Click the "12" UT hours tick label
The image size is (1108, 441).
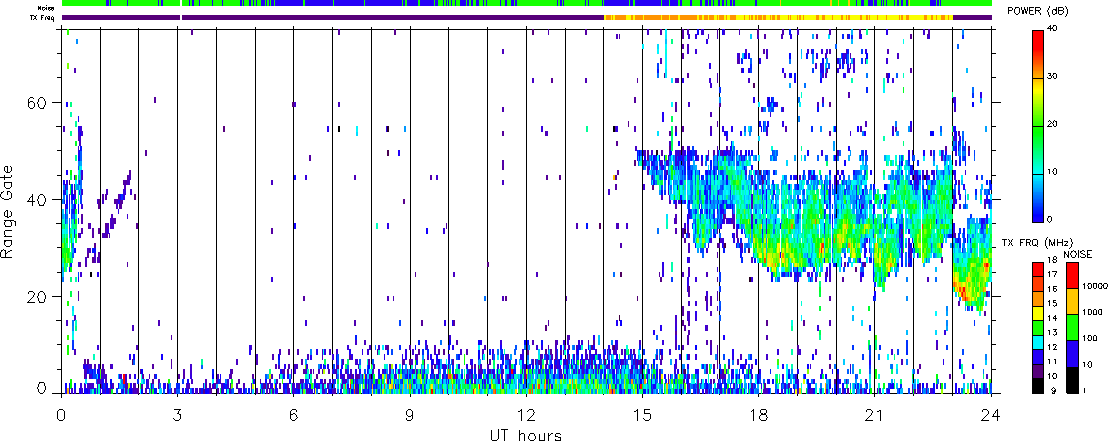coord(526,414)
